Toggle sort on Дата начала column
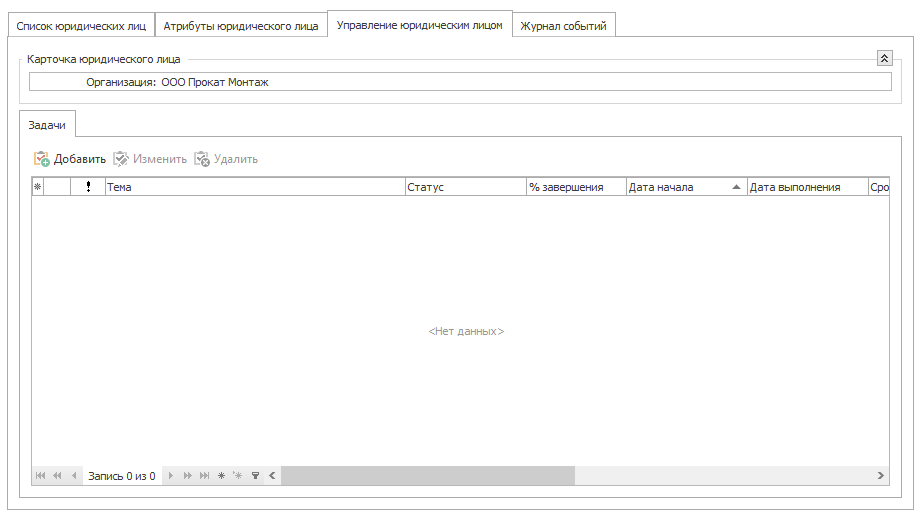Screen dimensions: 924x520 [687, 187]
